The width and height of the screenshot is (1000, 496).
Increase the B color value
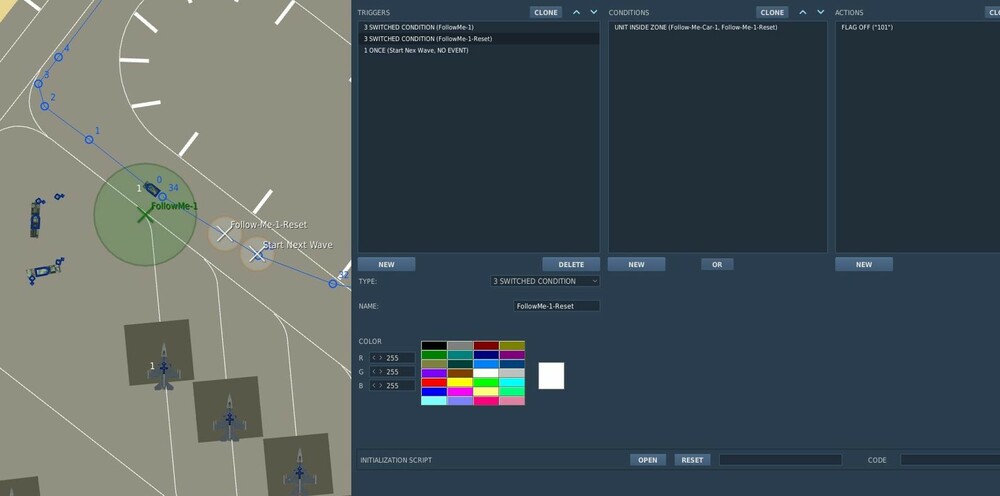381,386
